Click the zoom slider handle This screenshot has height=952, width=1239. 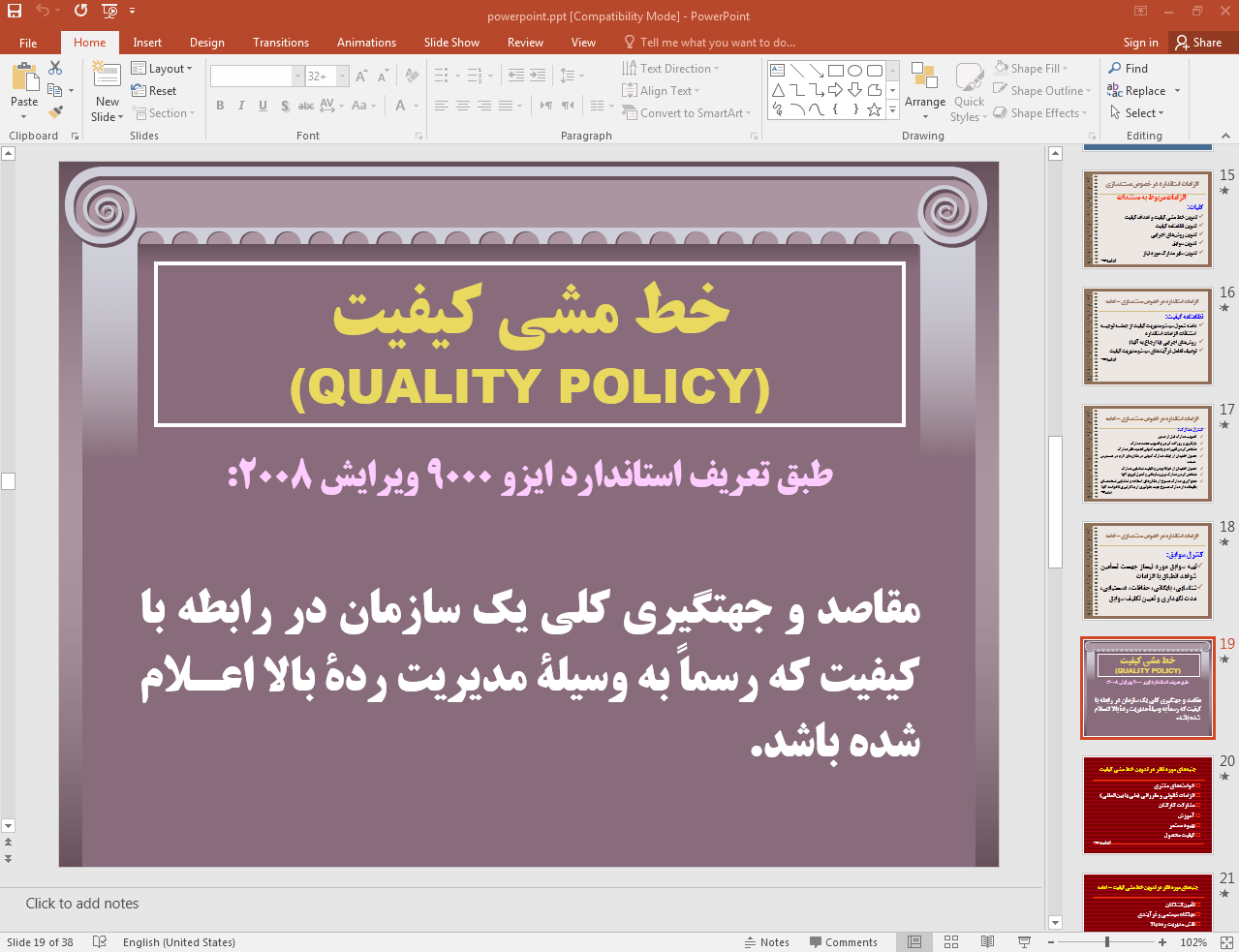pos(1107,942)
